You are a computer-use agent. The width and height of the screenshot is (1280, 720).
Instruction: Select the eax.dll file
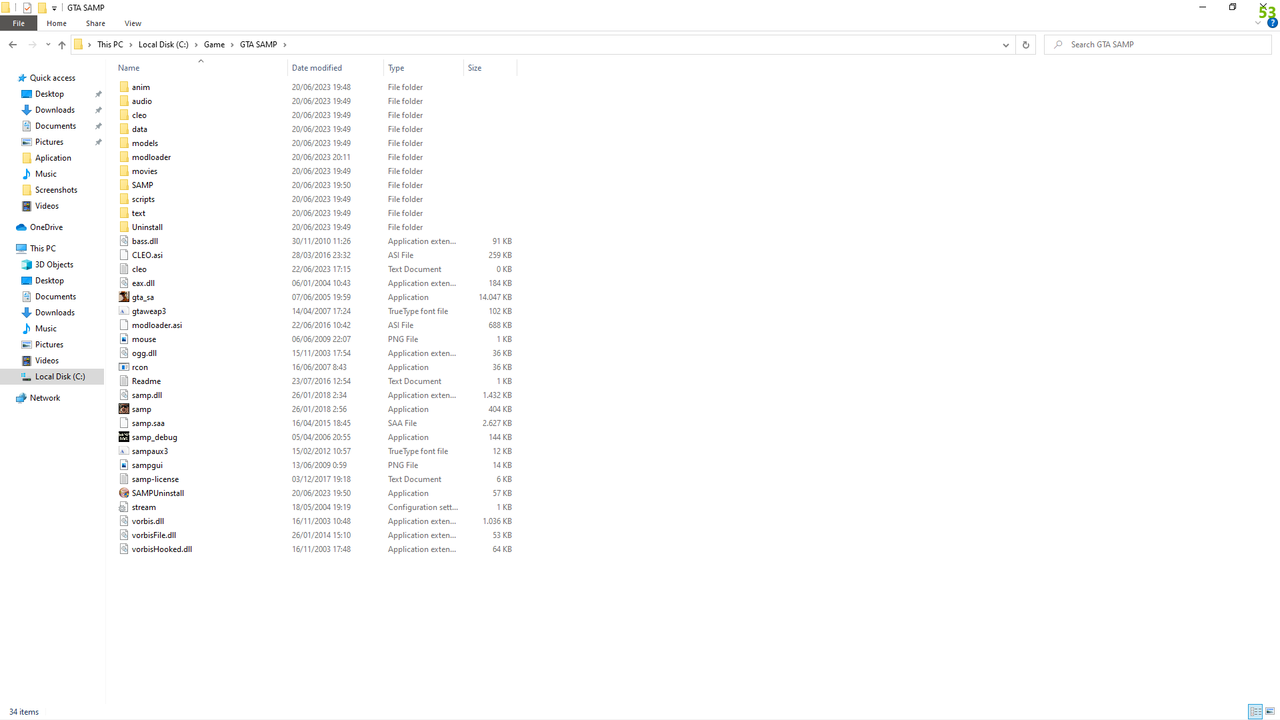[143, 283]
